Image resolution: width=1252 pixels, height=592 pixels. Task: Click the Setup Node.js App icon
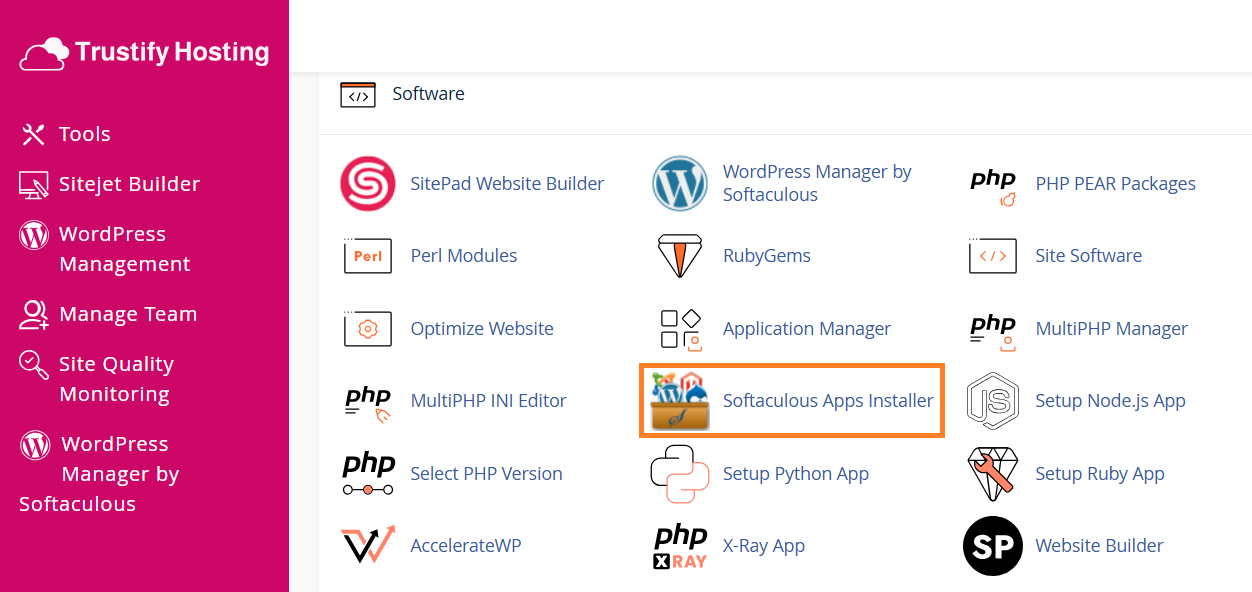tap(993, 400)
